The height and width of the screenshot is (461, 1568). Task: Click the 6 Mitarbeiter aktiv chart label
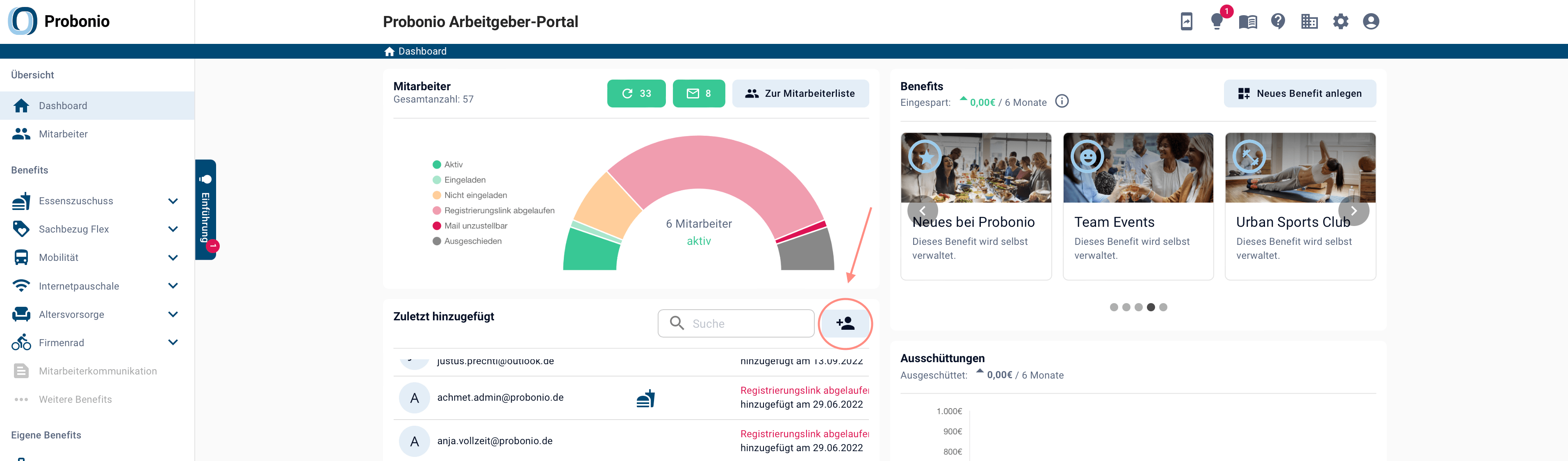tap(699, 232)
